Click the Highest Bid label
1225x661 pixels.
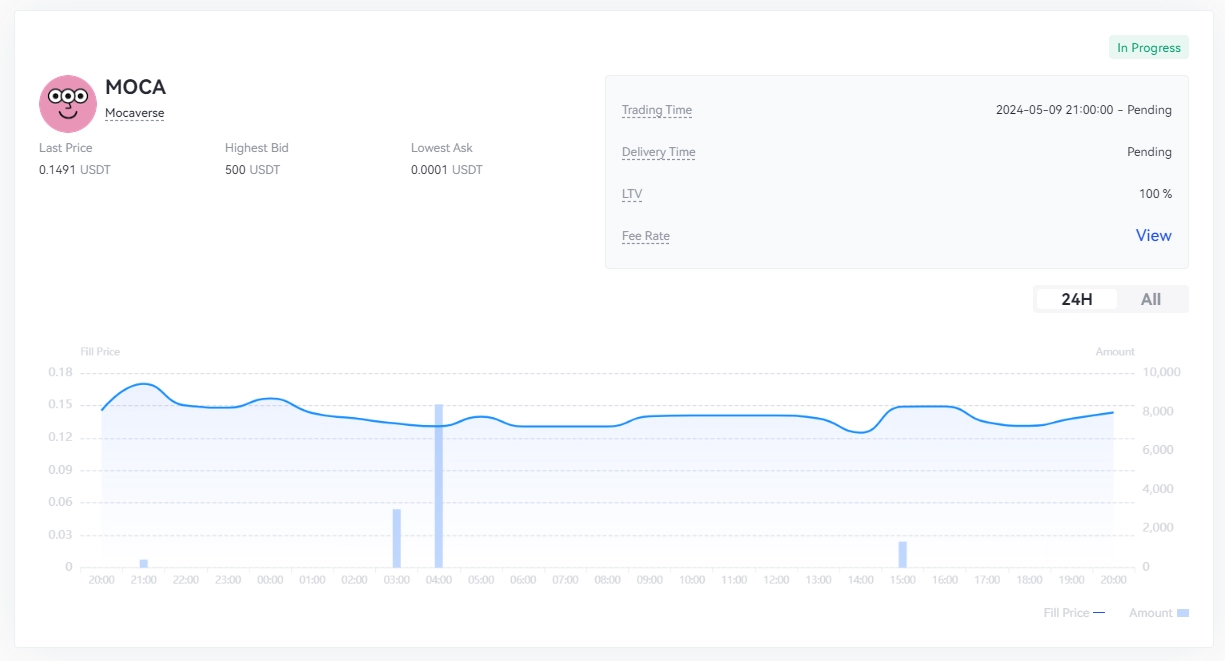[x=256, y=147]
